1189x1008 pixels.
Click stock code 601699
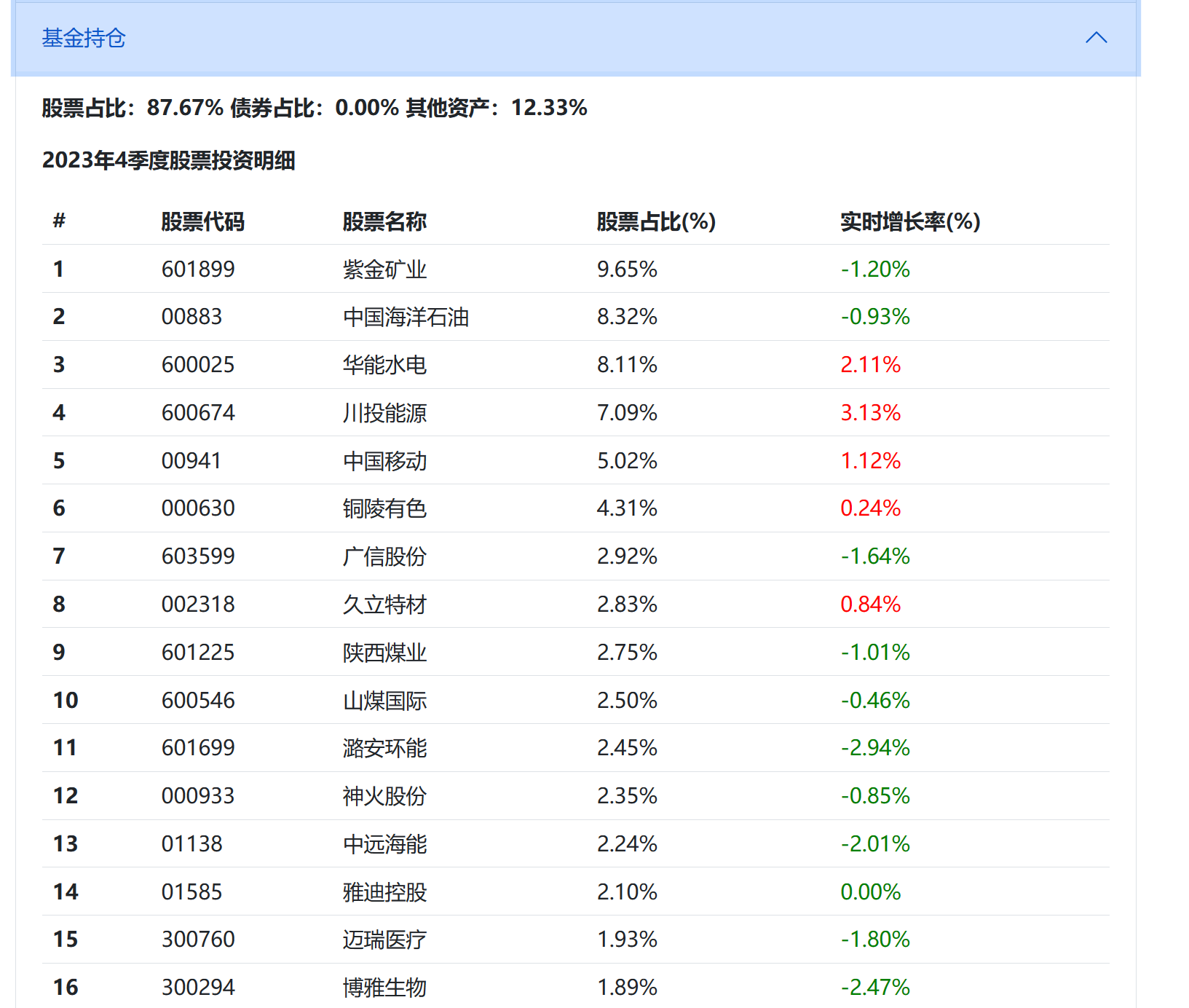[x=198, y=748]
